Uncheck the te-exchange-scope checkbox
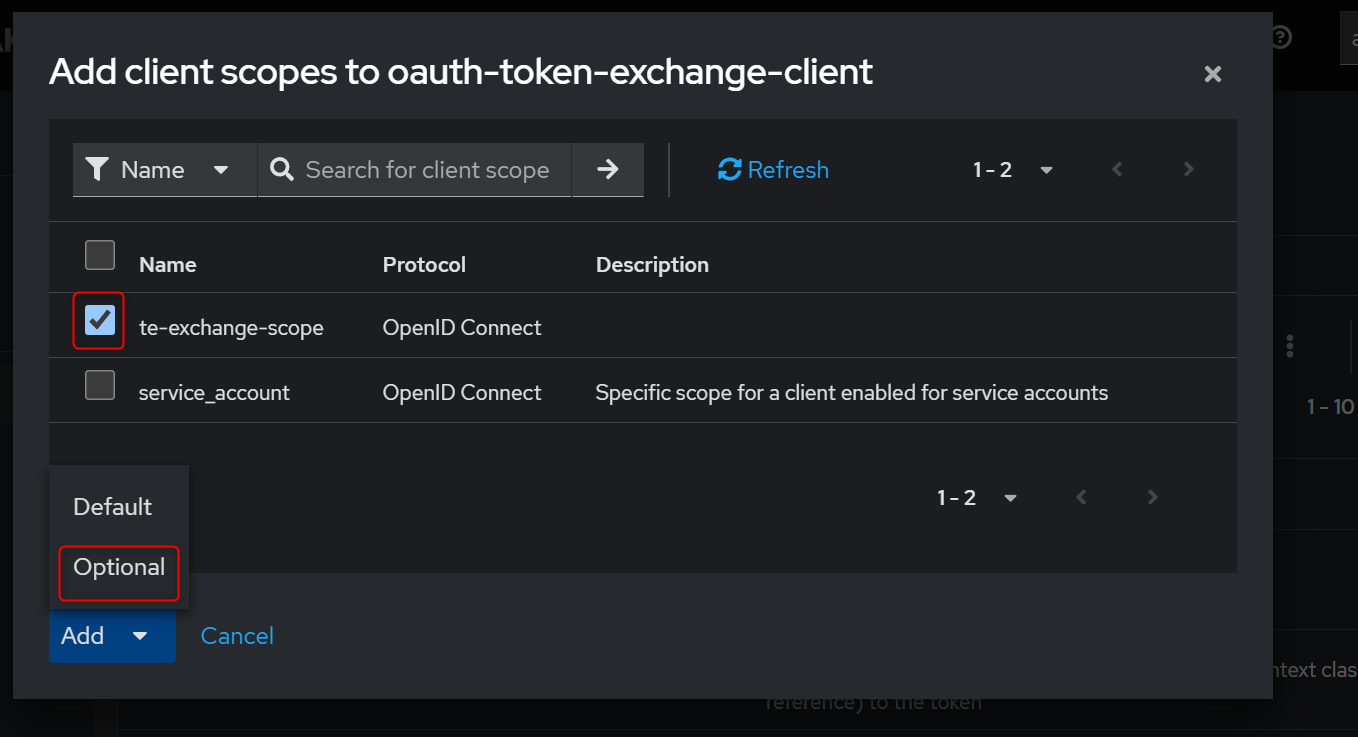The width and height of the screenshot is (1358, 737). 100,320
